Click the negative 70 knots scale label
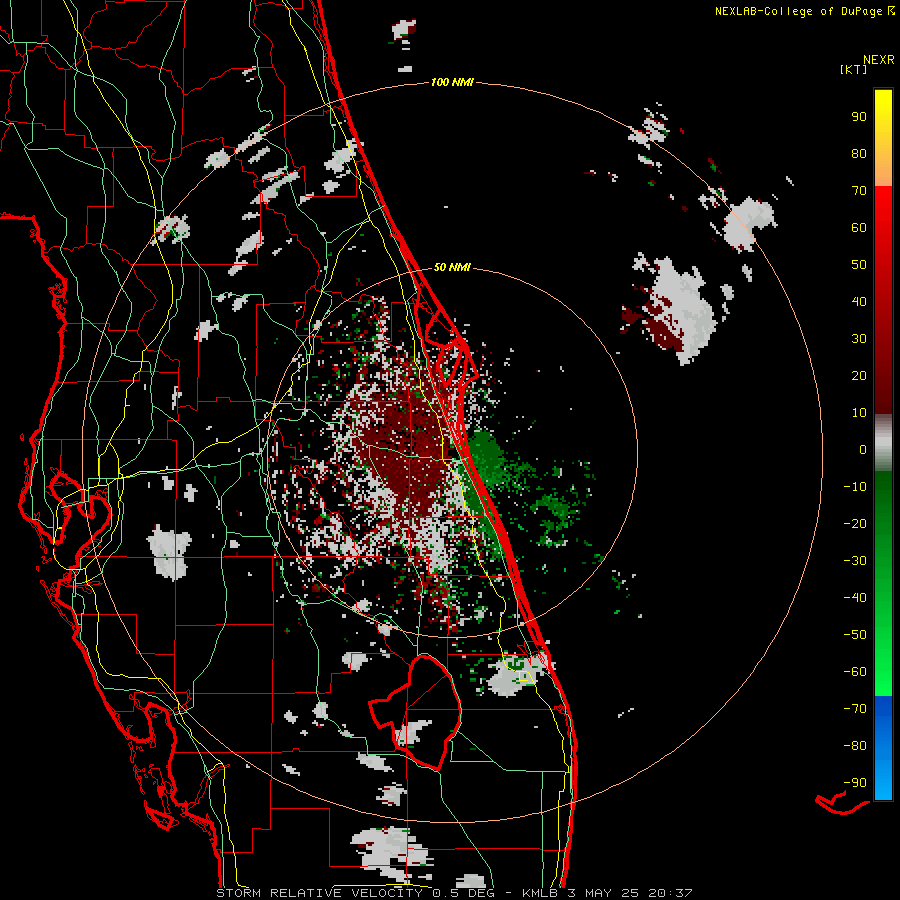The image size is (900, 900). [855, 709]
